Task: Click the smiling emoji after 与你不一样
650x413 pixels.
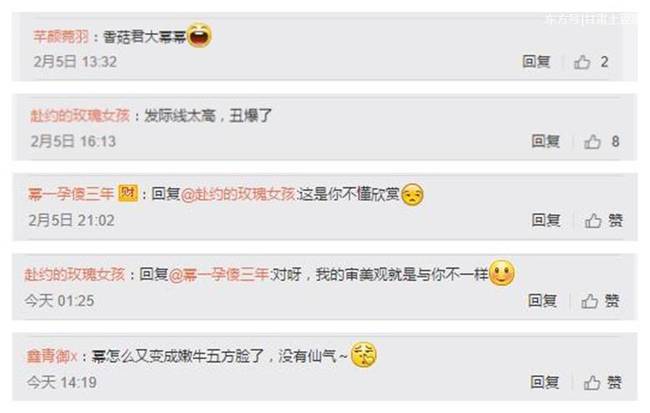Action: pyautogui.click(x=502, y=273)
